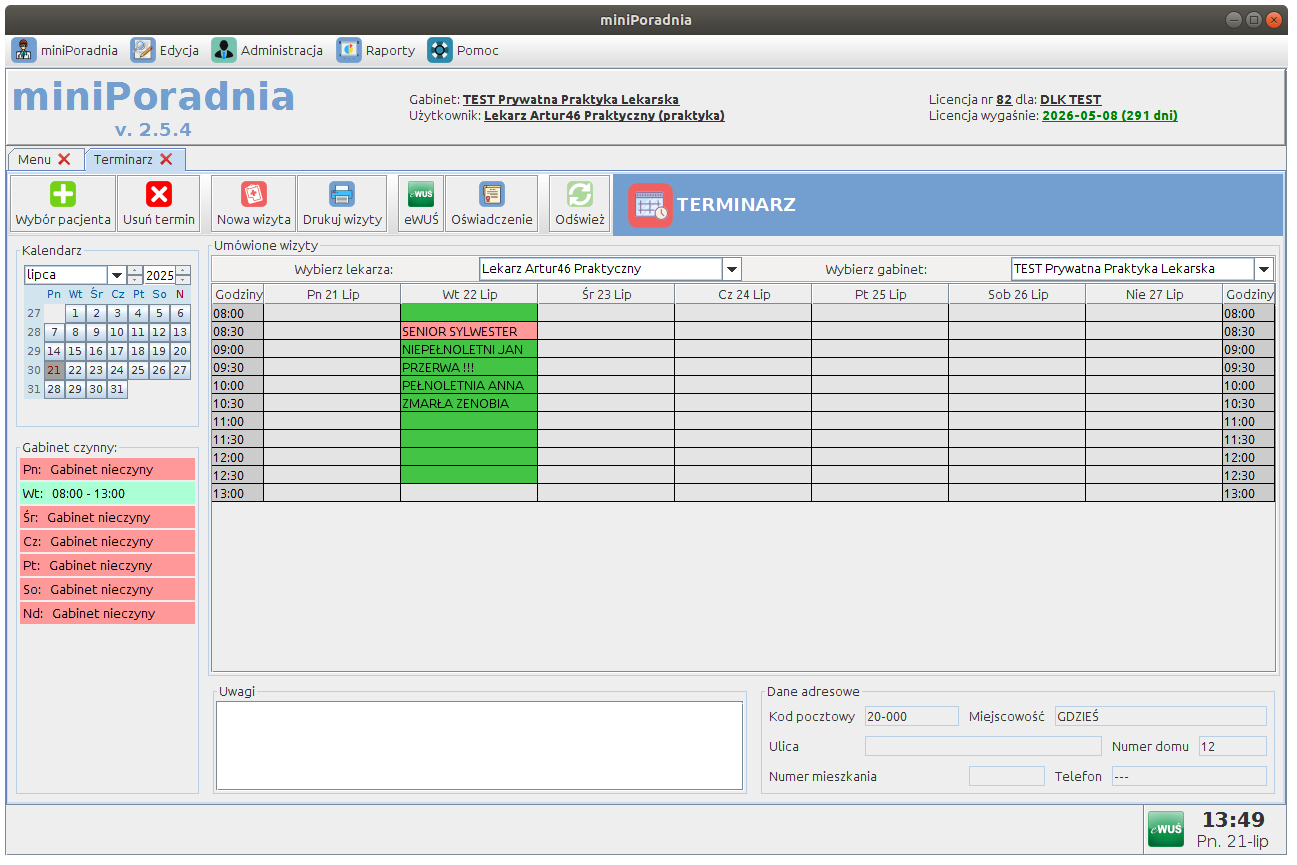This screenshot has width=1297, height=865.
Task: Open the Raporty menu
Action: 376,50
